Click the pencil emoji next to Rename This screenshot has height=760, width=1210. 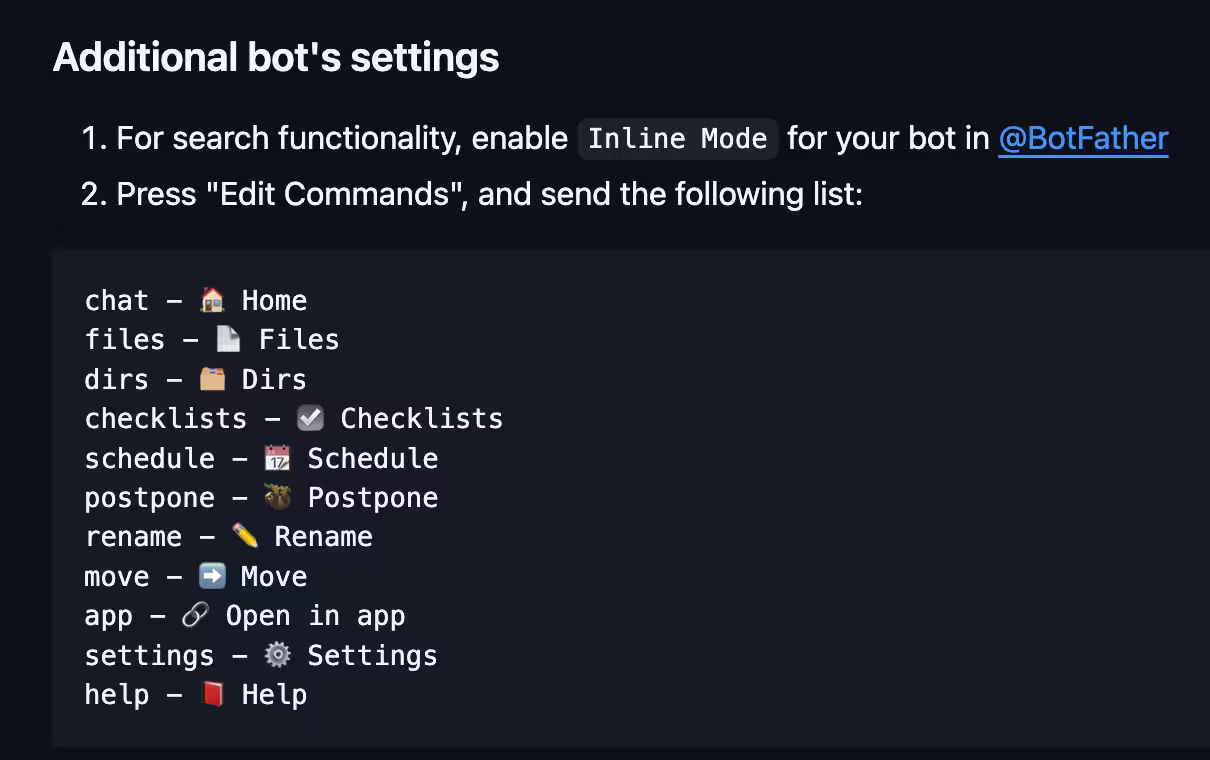tap(245, 536)
